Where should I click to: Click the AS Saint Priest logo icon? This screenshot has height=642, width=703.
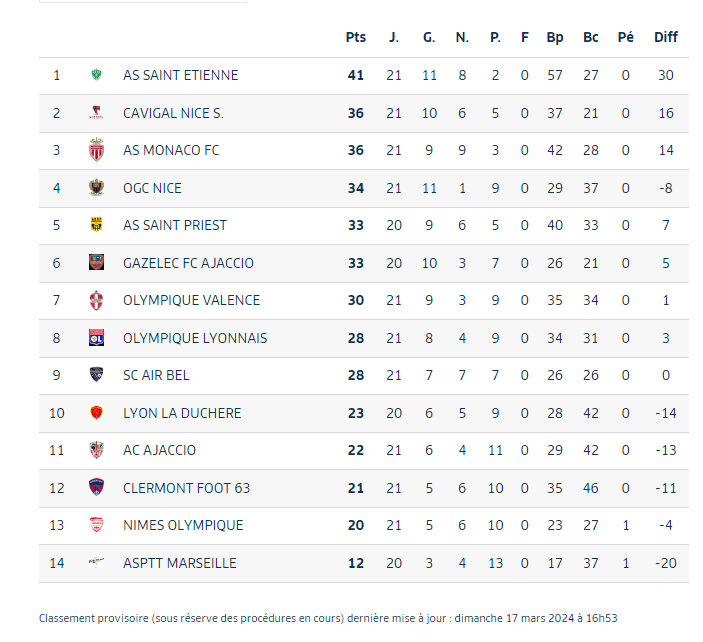(96, 225)
